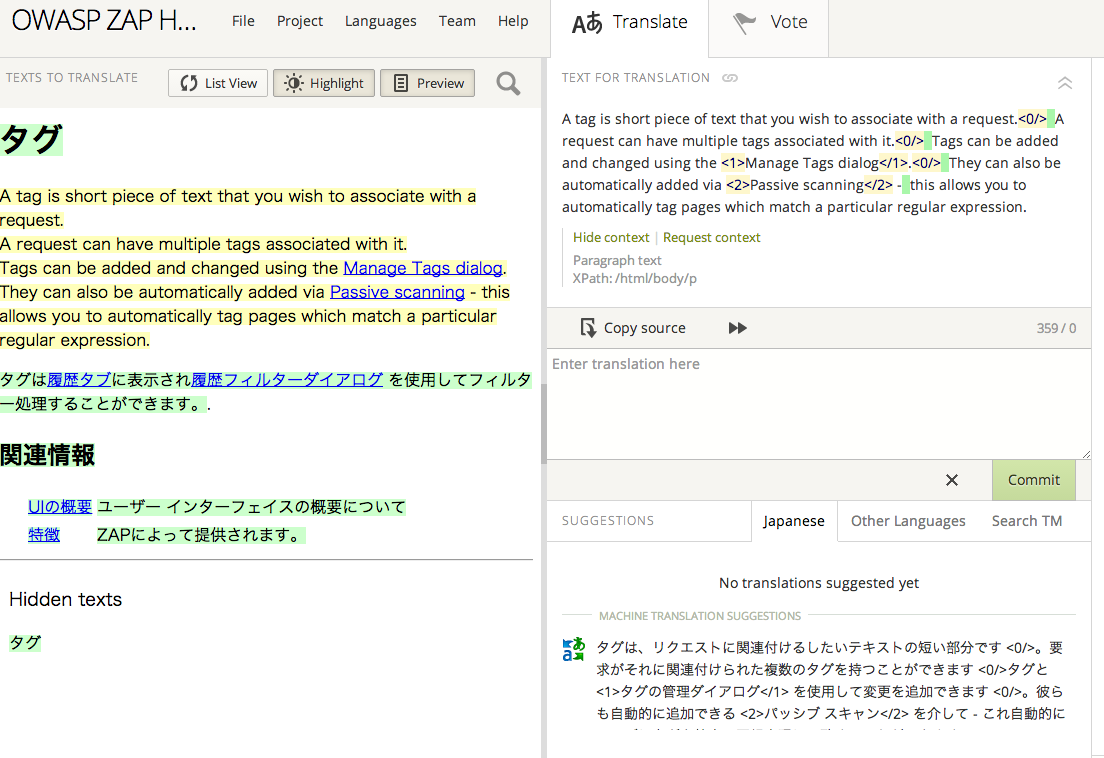The image size is (1104, 758).
Task: Switch to the Vote tab
Action: [770, 23]
